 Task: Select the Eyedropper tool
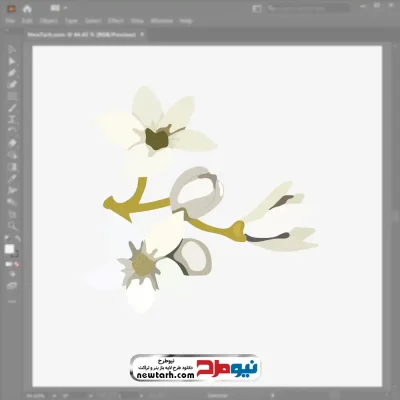click(x=12, y=178)
